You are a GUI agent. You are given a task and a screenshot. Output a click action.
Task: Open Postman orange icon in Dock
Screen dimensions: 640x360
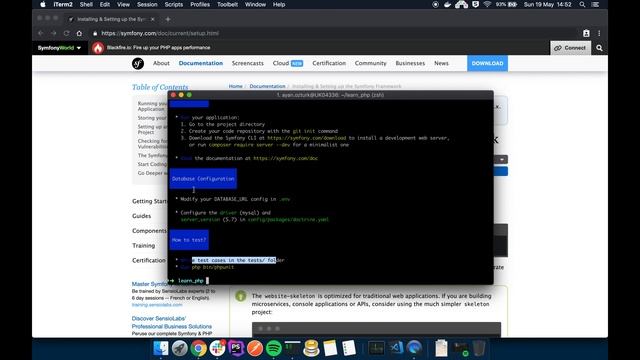coord(255,348)
